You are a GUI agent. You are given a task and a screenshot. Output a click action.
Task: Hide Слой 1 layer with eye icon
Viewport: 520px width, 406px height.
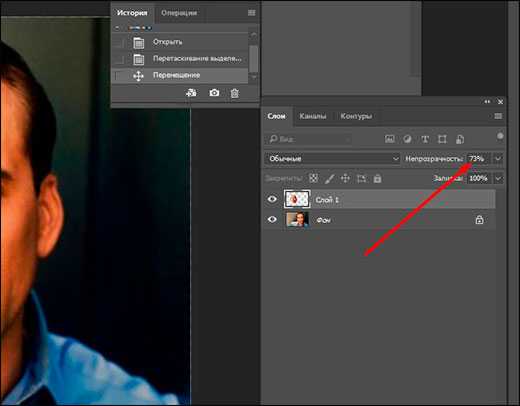coord(272,199)
